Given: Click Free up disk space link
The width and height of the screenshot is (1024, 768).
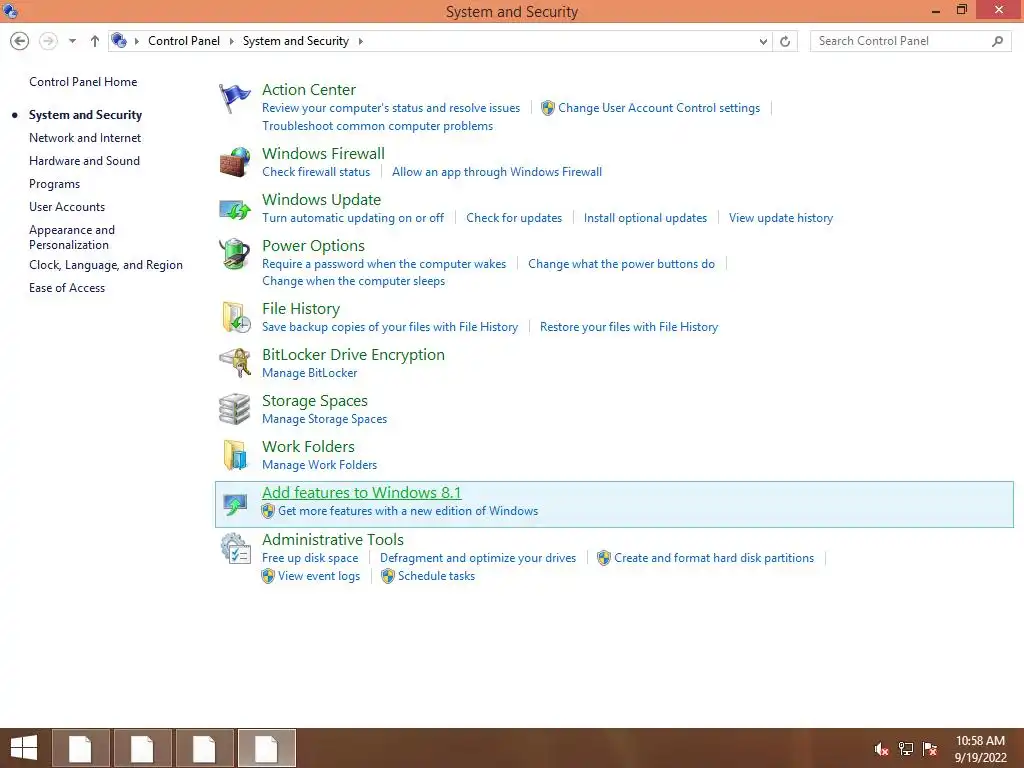Looking at the screenshot, I should [x=310, y=558].
